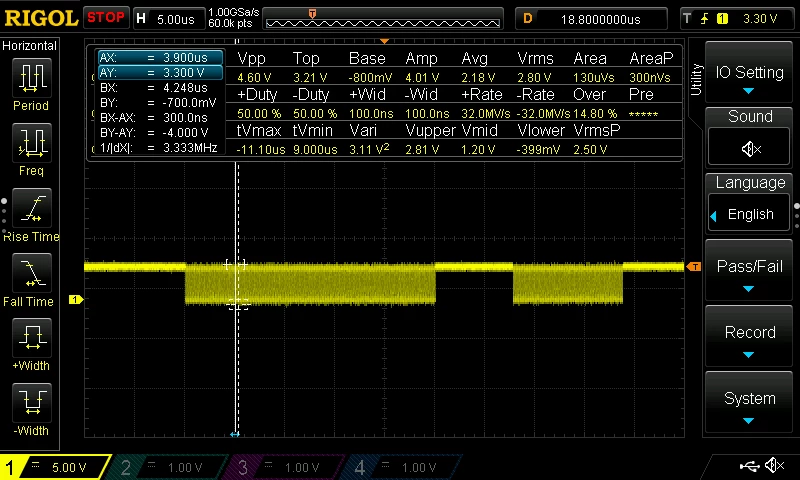This screenshot has width=800, height=480.
Task: Click the Vupper value 2.81 V
Action: point(422,149)
